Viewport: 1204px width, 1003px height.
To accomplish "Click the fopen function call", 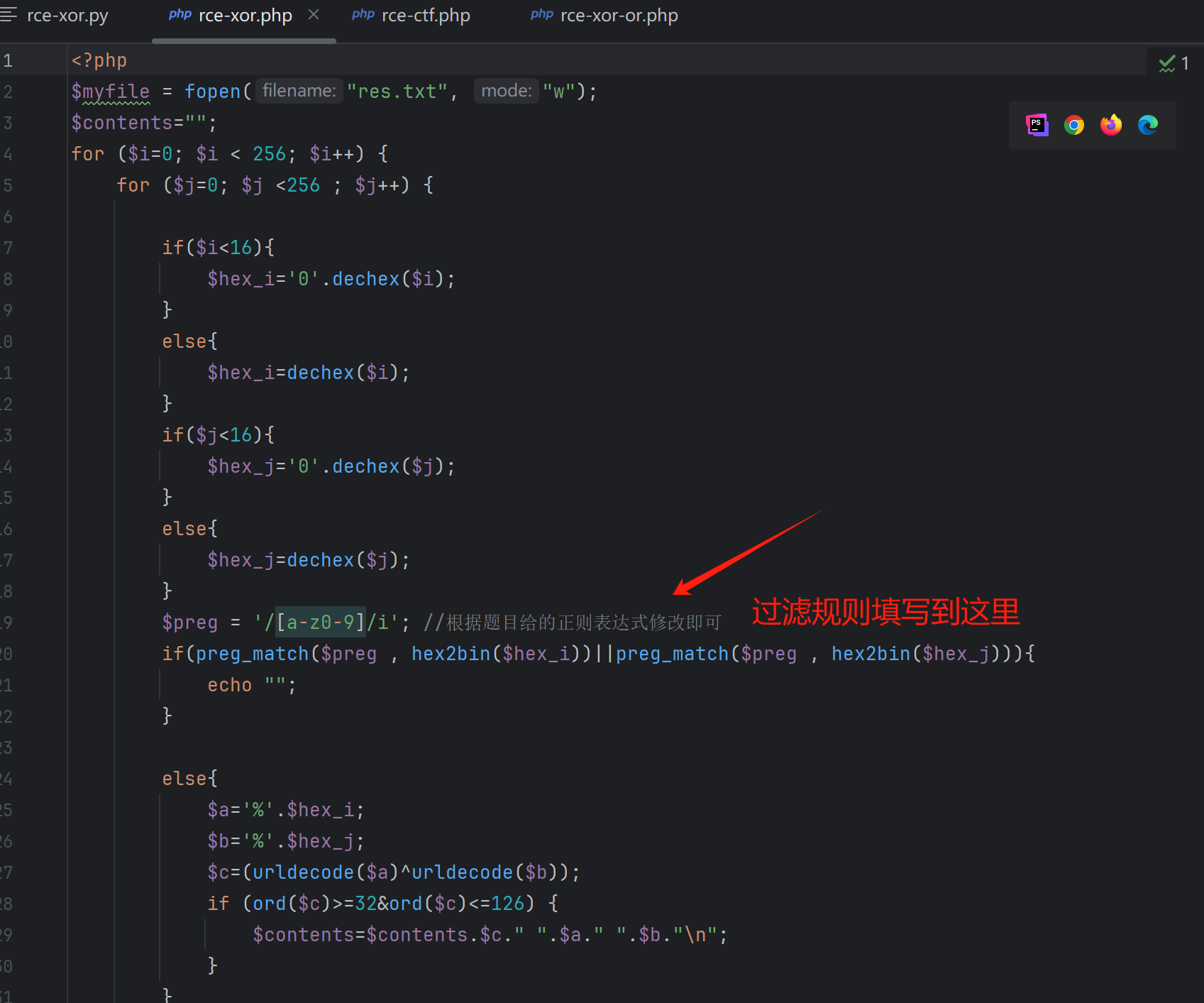I will click(x=212, y=92).
